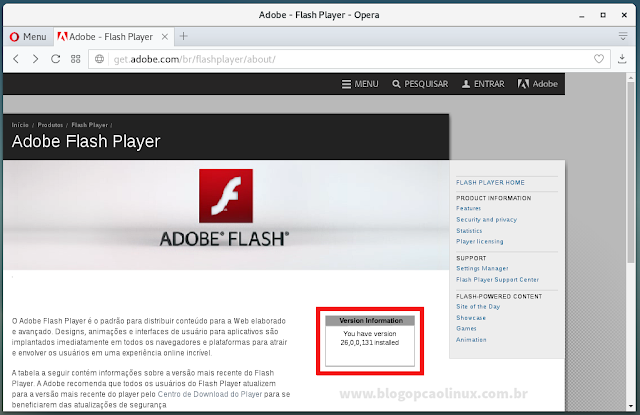
Task: Open Security and privacy link
Action: pyautogui.click(x=487, y=220)
